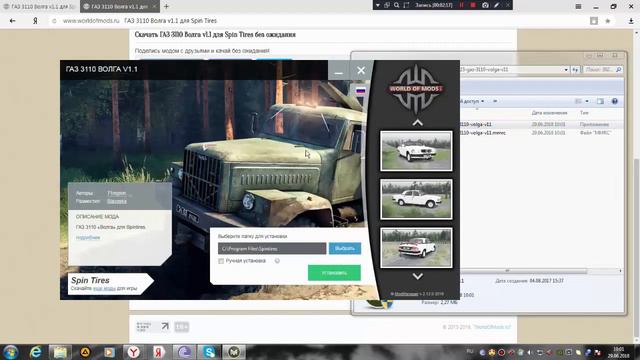Click the blue folder browse button
The image size is (640, 360).
click(x=345, y=248)
